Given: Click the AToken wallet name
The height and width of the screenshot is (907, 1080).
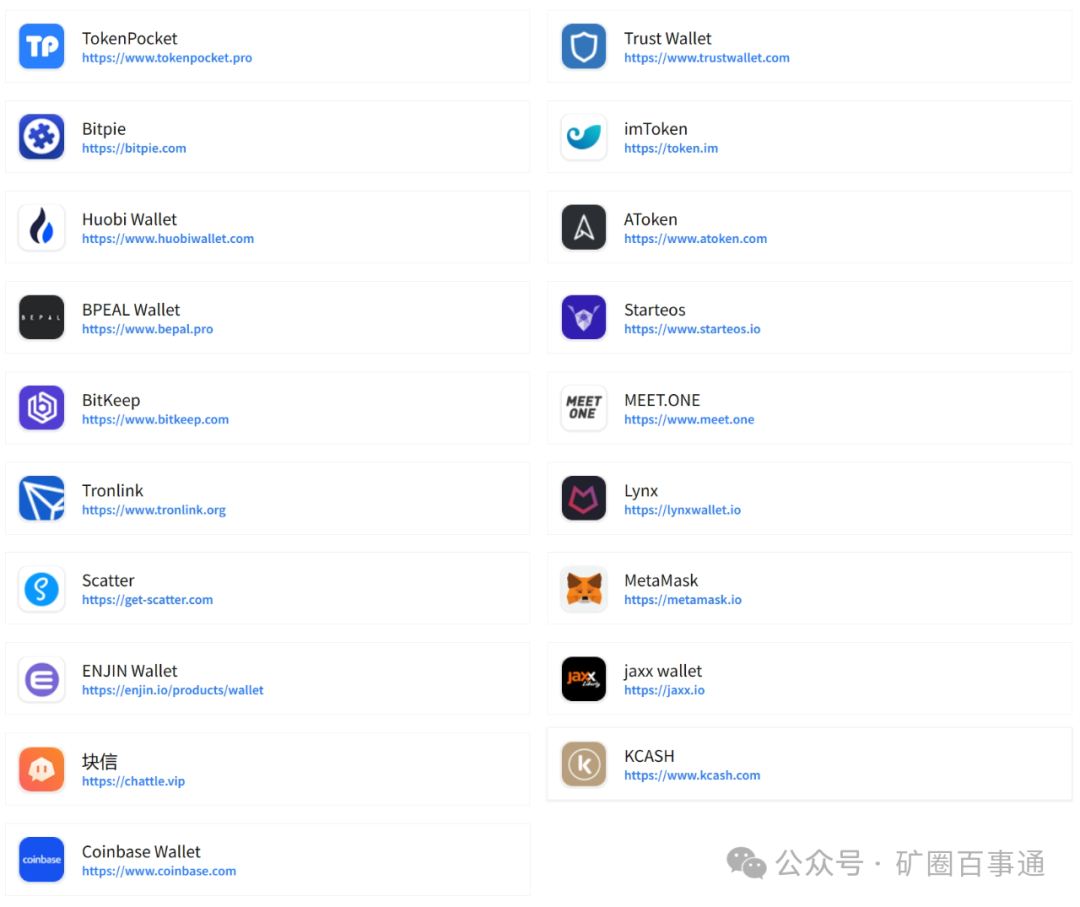Looking at the screenshot, I should [x=650, y=219].
